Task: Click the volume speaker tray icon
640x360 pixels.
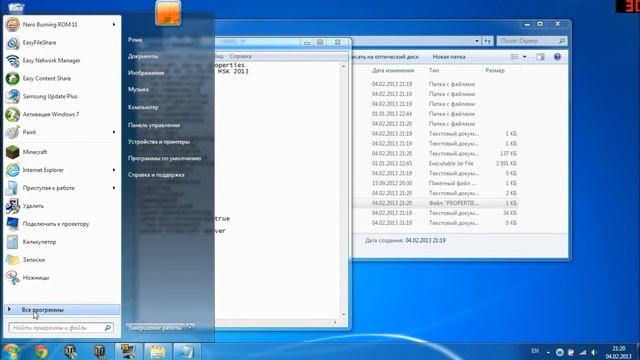Action: coord(594,352)
